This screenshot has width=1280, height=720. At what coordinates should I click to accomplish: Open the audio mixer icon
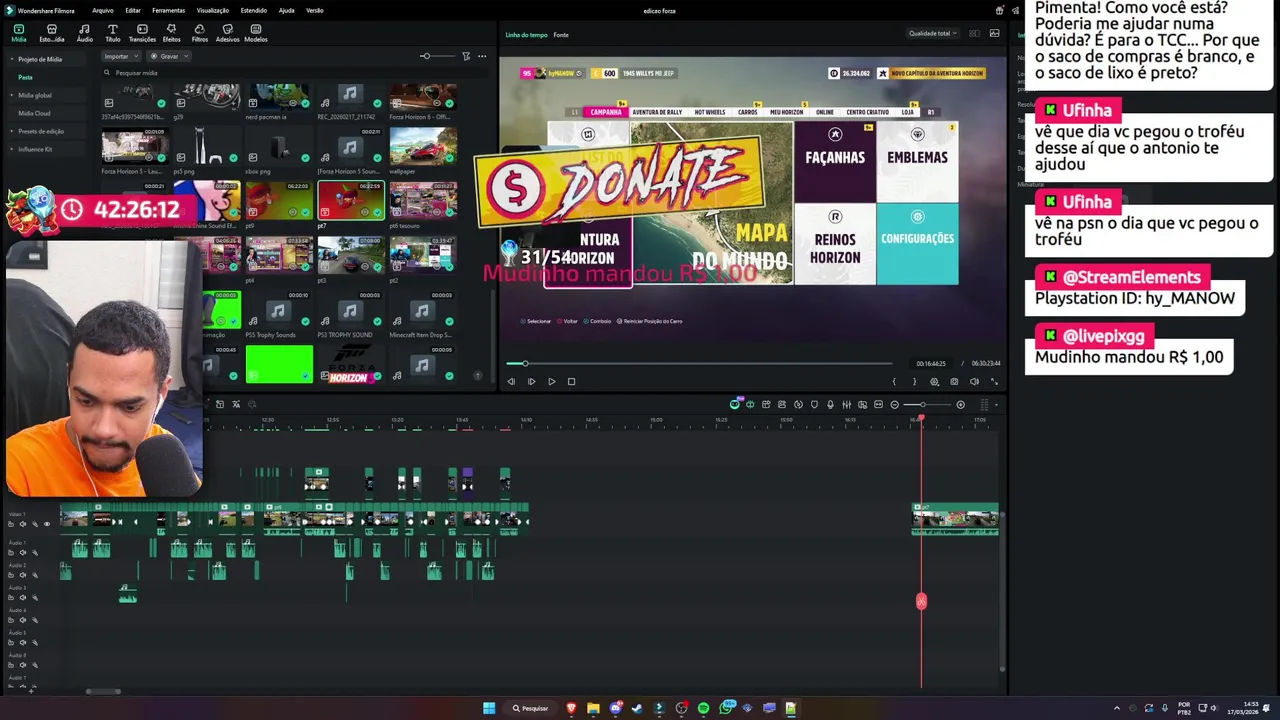coord(846,404)
